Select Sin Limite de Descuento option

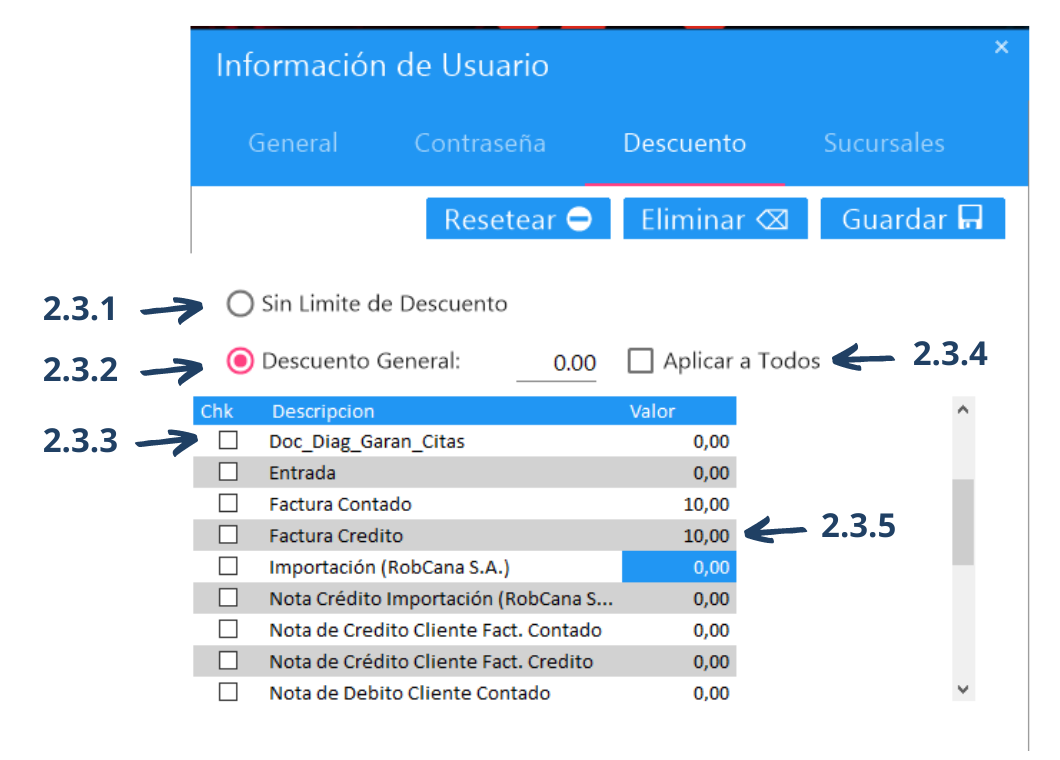pyautogui.click(x=240, y=303)
